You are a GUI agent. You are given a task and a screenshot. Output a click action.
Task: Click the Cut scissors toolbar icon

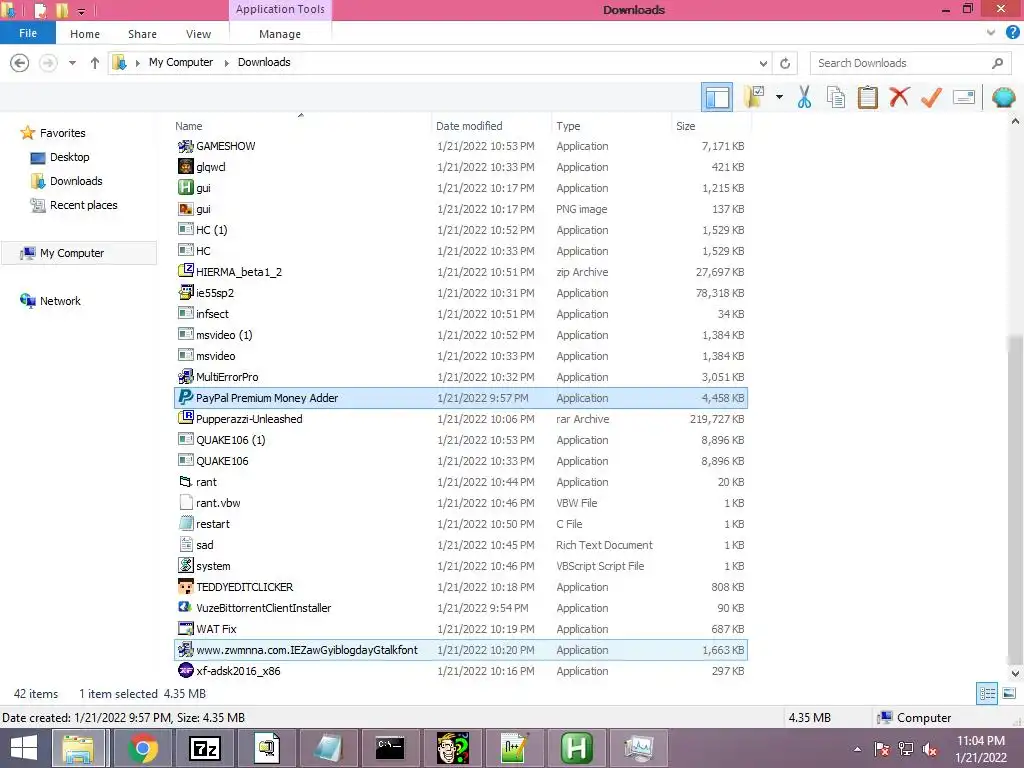click(x=804, y=97)
